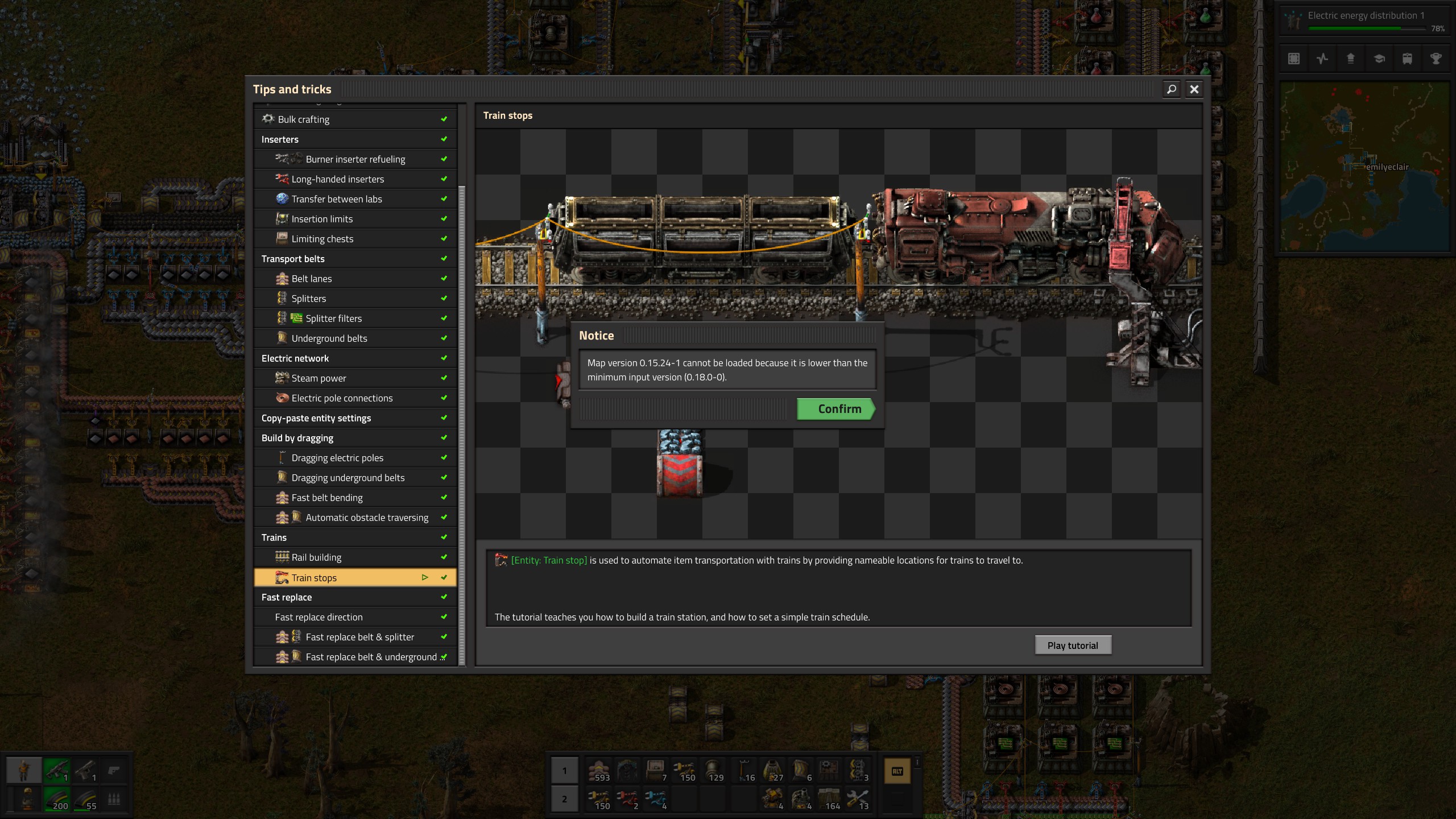Image resolution: width=1456 pixels, height=819 pixels.
Task: Select the Build by dragging category
Action: [355, 438]
